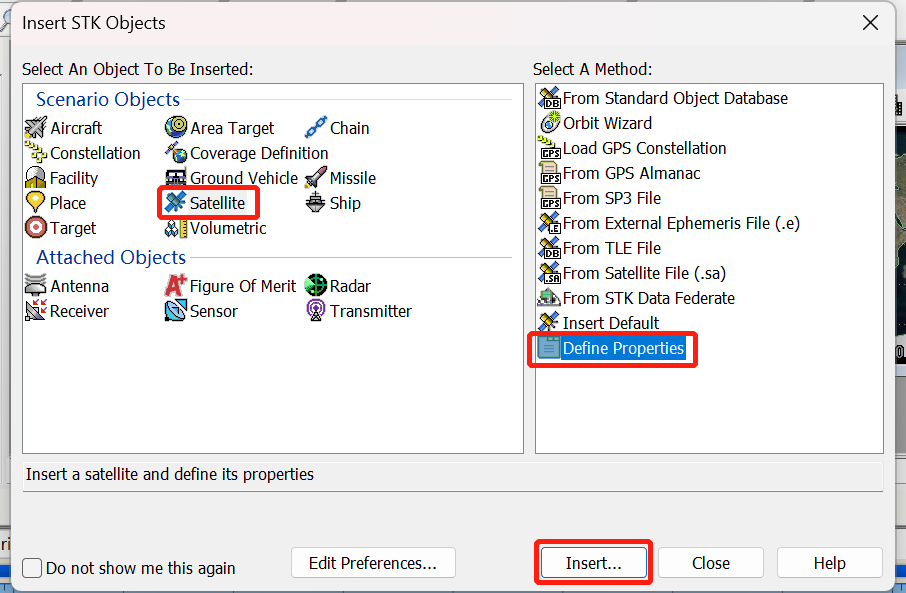Click the Insert... button
This screenshot has width=906, height=593.
[x=594, y=563]
